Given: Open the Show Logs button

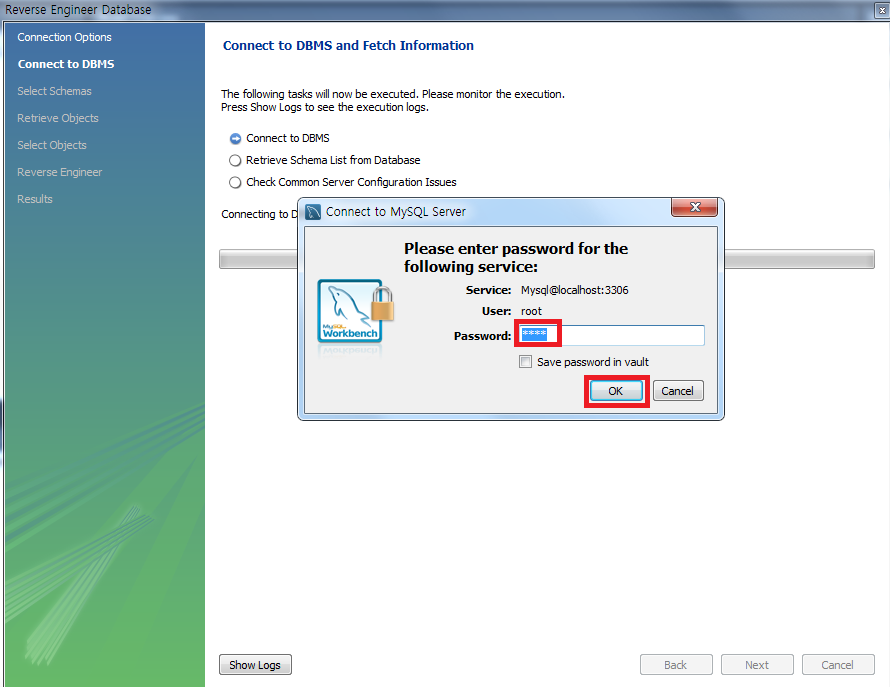Looking at the screenshot, I should pyautogui.click(x=255, y=665).
